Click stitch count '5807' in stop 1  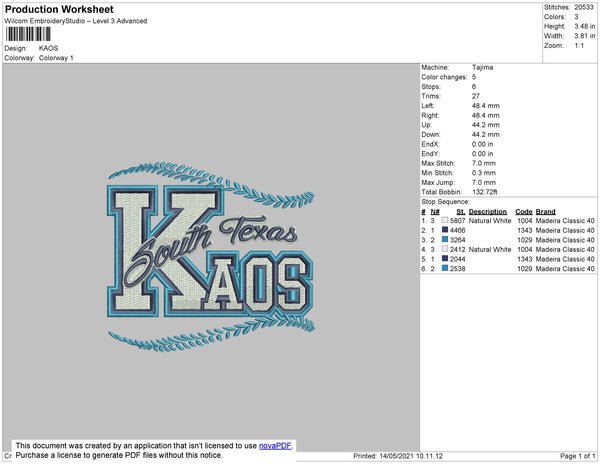[458, 221]
